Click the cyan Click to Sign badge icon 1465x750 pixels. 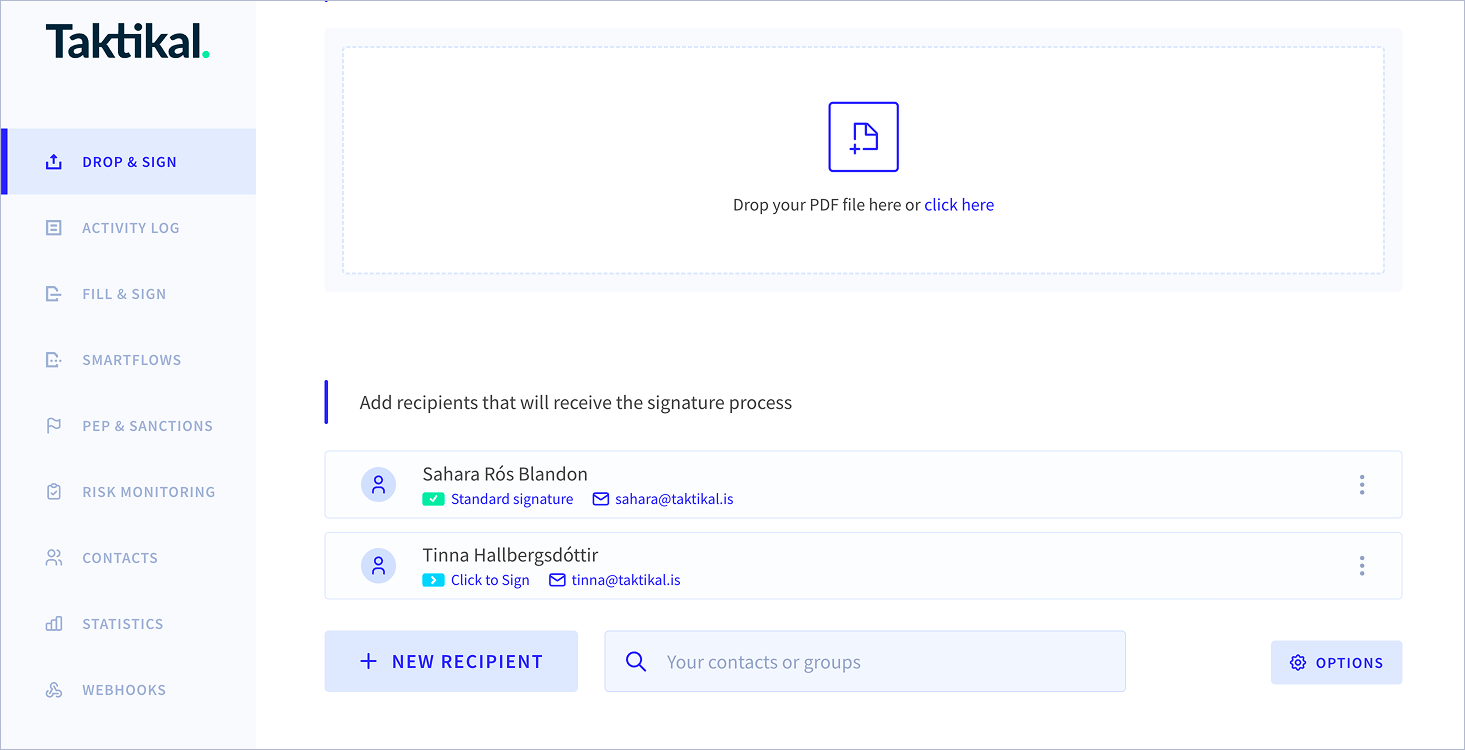pos(433,580)
